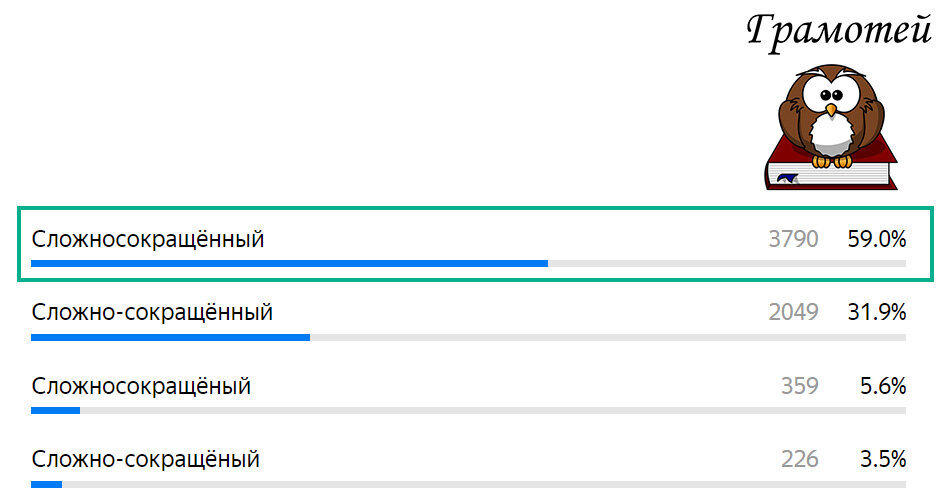The width and height of the screenshot is (950, 501).
Task: Click the owl's eyes
Action: tap(831, 95)
